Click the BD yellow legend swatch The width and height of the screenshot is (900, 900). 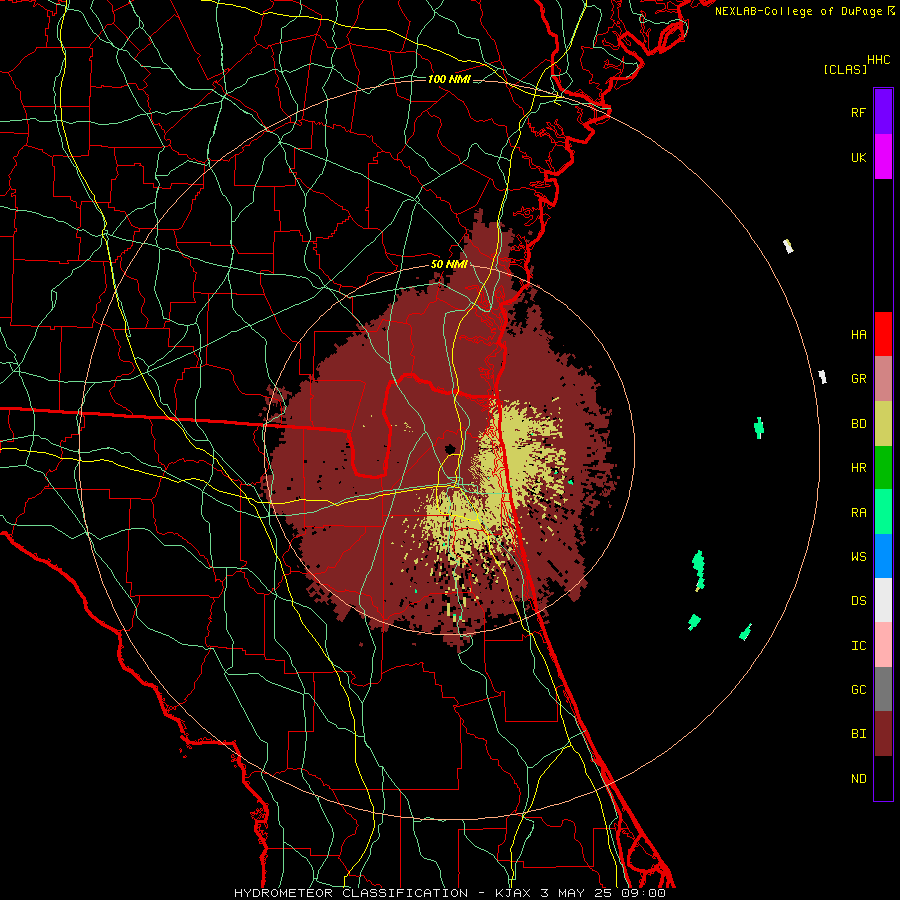click(x=883, y=424)
